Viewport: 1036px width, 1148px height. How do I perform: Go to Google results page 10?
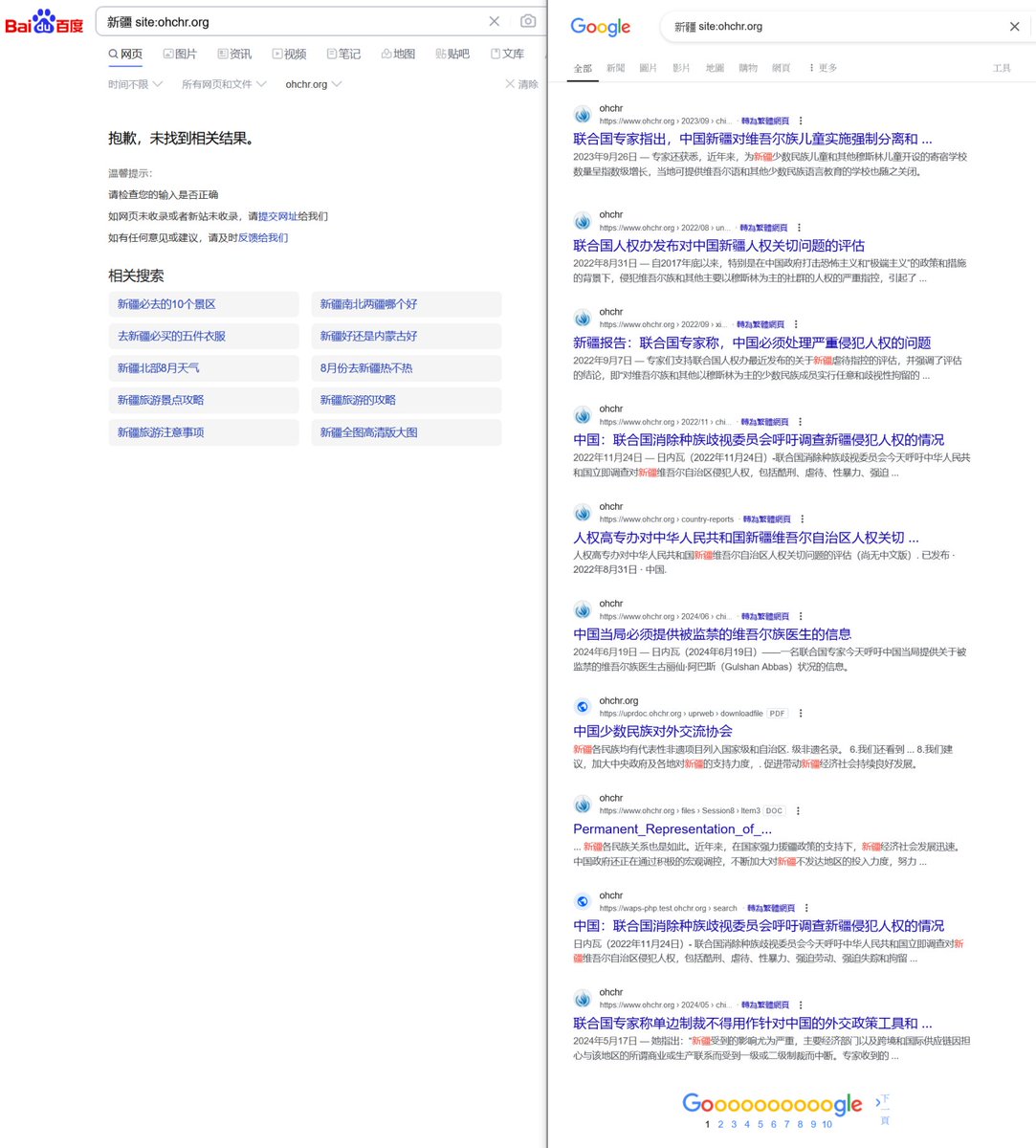(x=827, y=1124)
